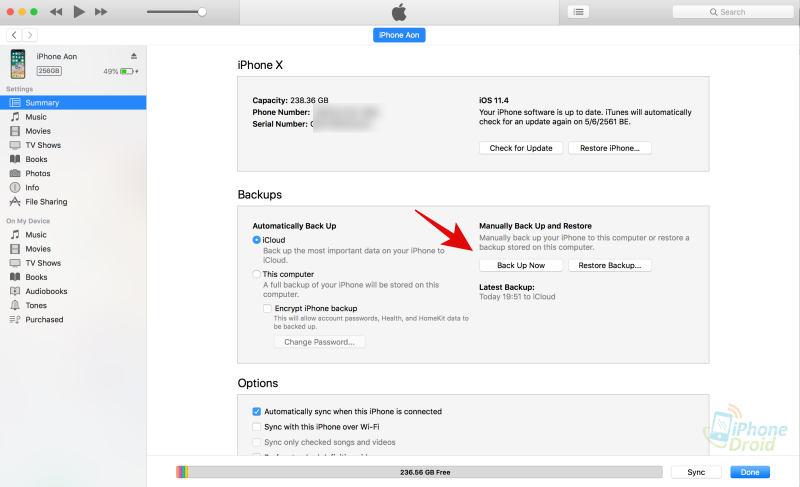The height and width of the screenshot is (487, 800).
Task: Click the Summary list icon
Action: [15, 102]
